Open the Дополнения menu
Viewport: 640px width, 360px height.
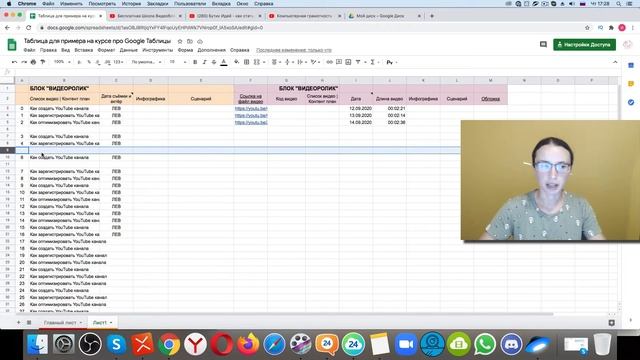(x=211, y=50)
